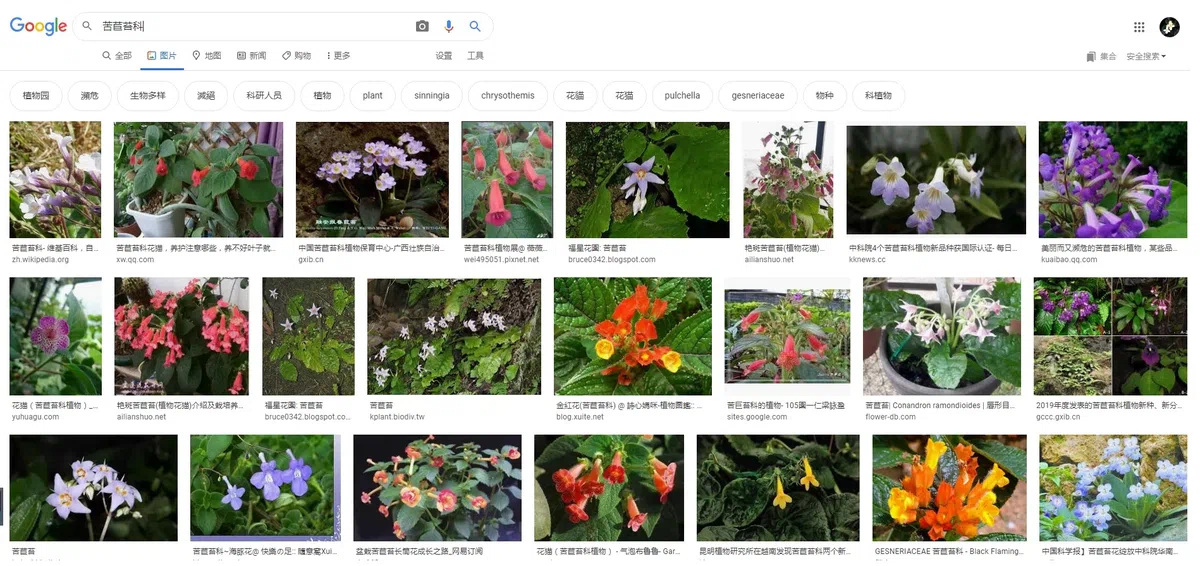Filter by the chrysothemis chip
Screen dimensions: 1200x566
508,96
